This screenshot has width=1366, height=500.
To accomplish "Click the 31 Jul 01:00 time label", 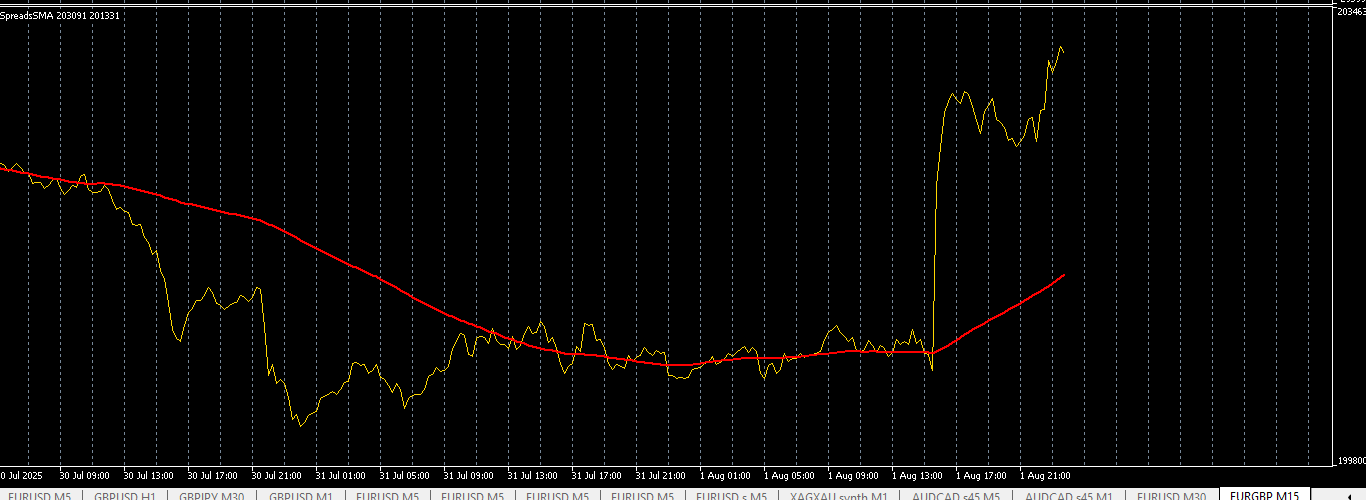I will point(340,475).
